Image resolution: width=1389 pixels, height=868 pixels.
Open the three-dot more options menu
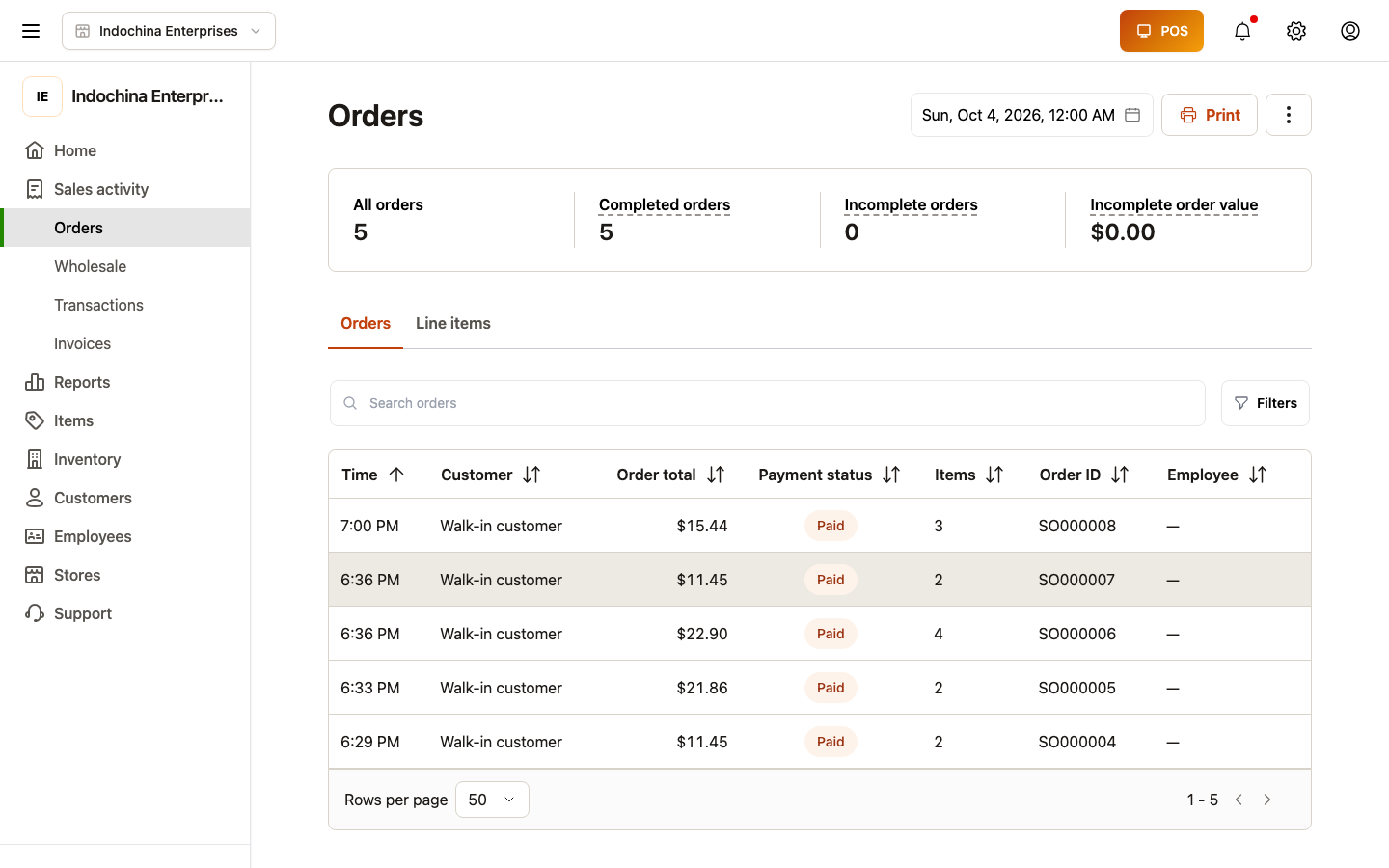[x=1289, y=115]
